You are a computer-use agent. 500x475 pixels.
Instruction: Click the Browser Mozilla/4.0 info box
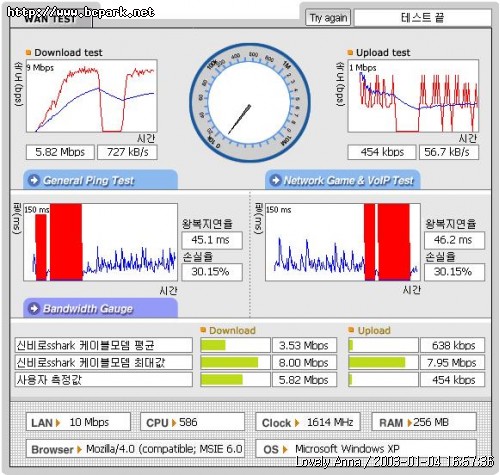coord(135,449)
